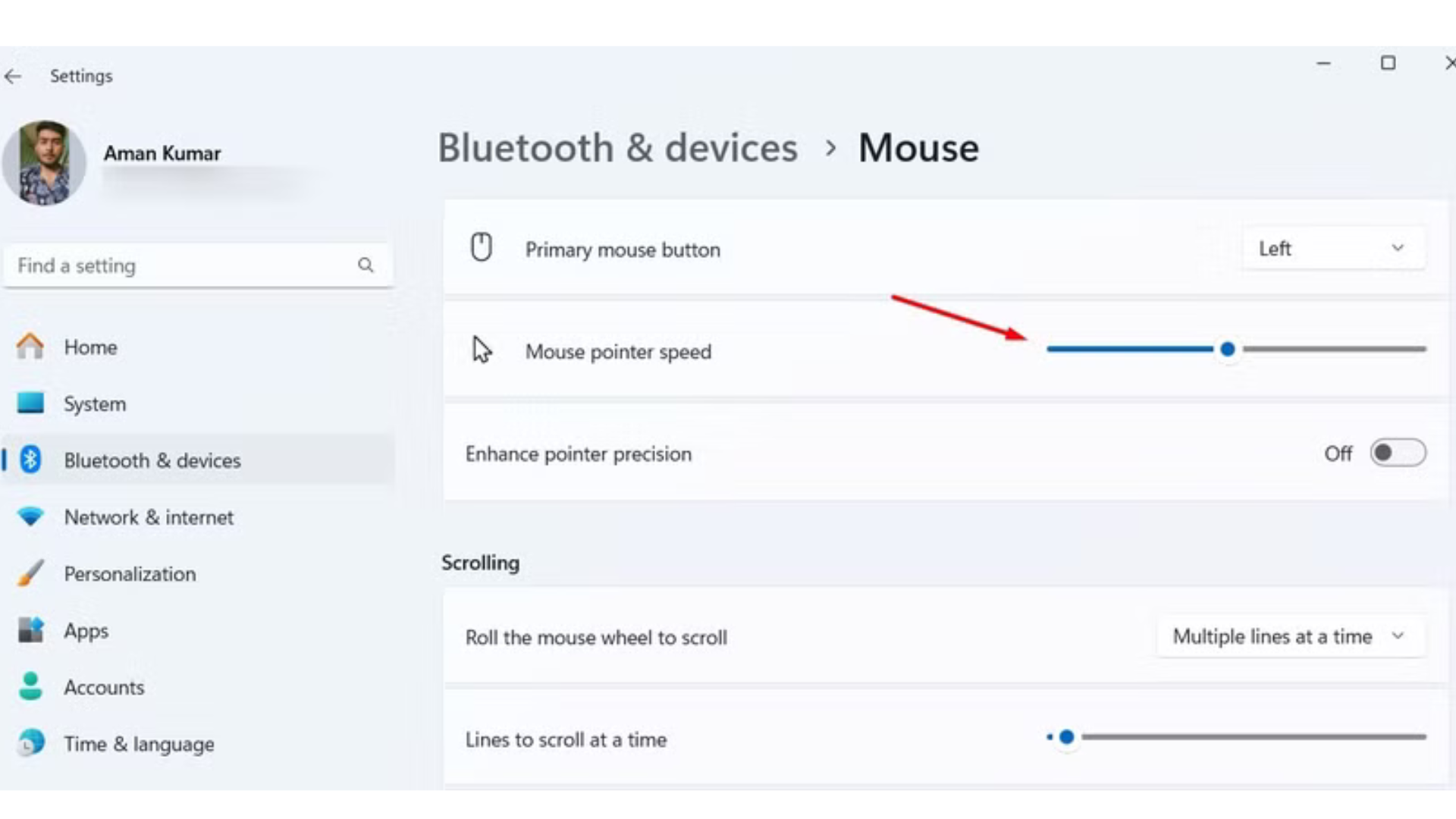
Task: Go to Bluetooth & devices breadcrumb
Action: pyautogui.click(x=617, y=148)
